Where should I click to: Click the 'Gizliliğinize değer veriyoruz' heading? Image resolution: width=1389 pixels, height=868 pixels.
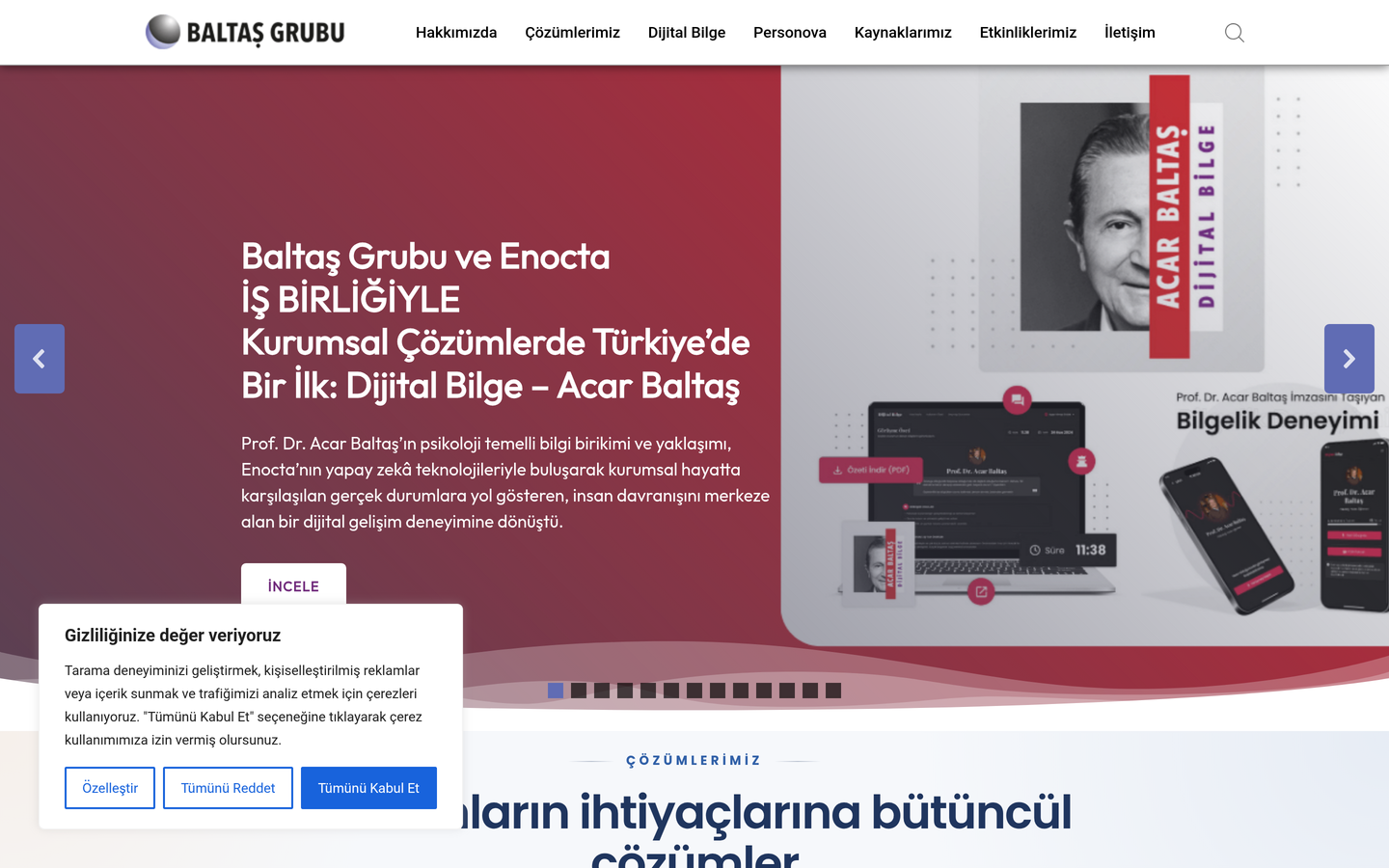[x=173, y=636]
